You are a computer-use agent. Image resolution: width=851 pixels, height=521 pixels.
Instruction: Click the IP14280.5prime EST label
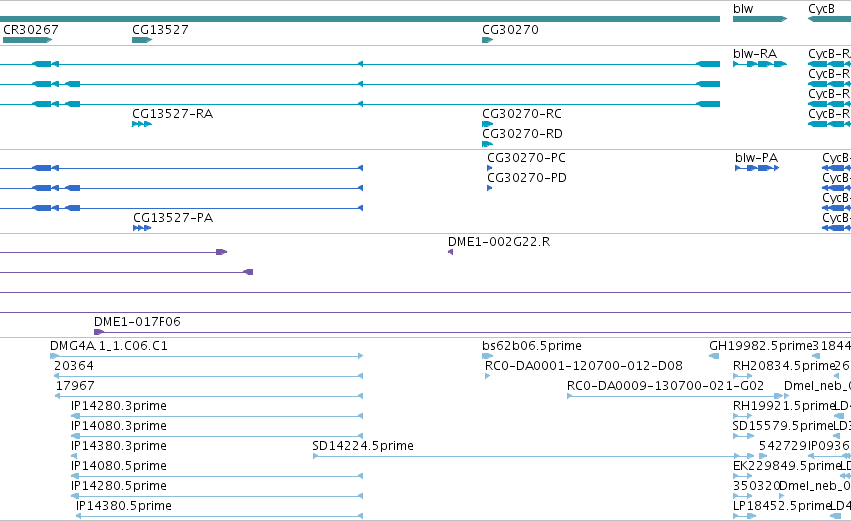click(119, 486)
